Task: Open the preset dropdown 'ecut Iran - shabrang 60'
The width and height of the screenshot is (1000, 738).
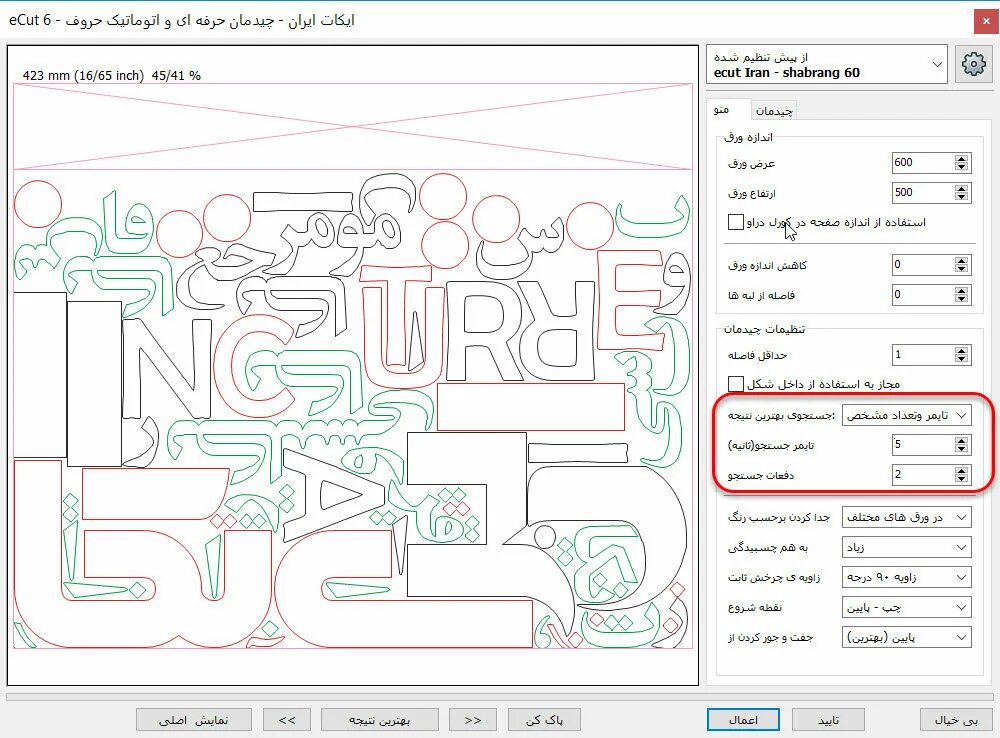Action: click(x=827, y=64)
